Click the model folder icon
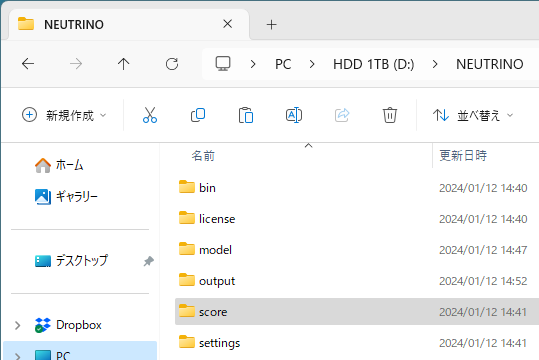 [187, 249]
